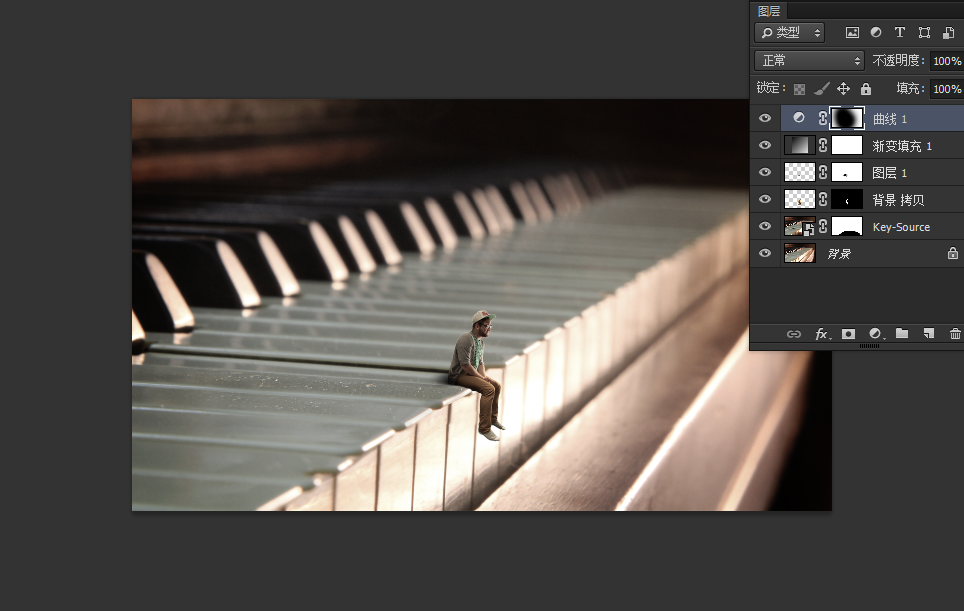This screenshot has height=611, width=964.
Task: Select the 背景 拷贝 layer thumbnail
Action: click(x=799, y=199)
